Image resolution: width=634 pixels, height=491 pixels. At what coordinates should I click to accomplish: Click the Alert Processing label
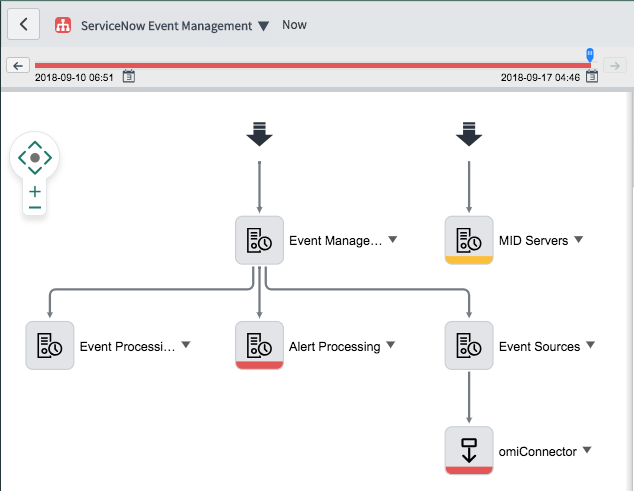334,347
